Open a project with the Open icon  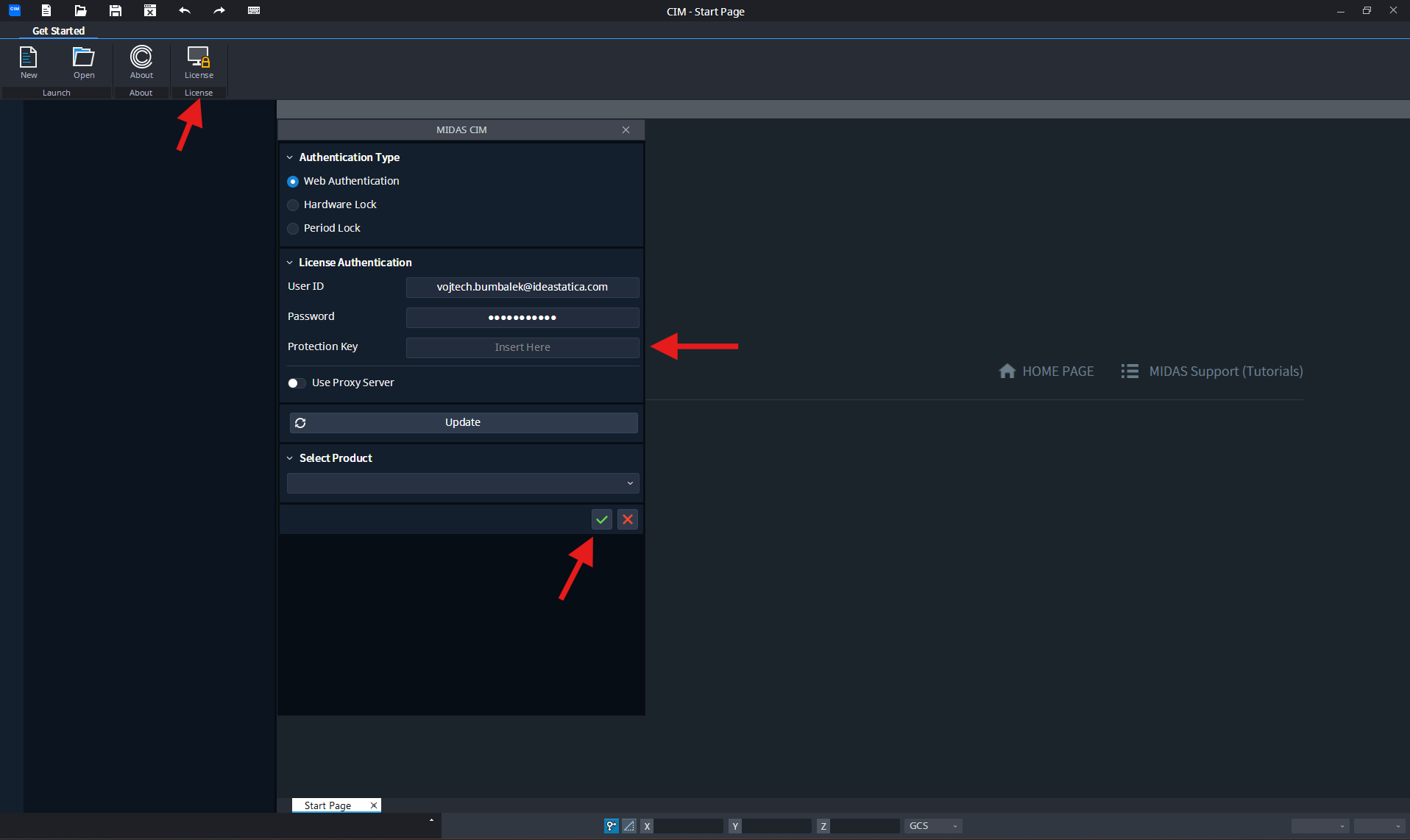click(x=84, y=62)
